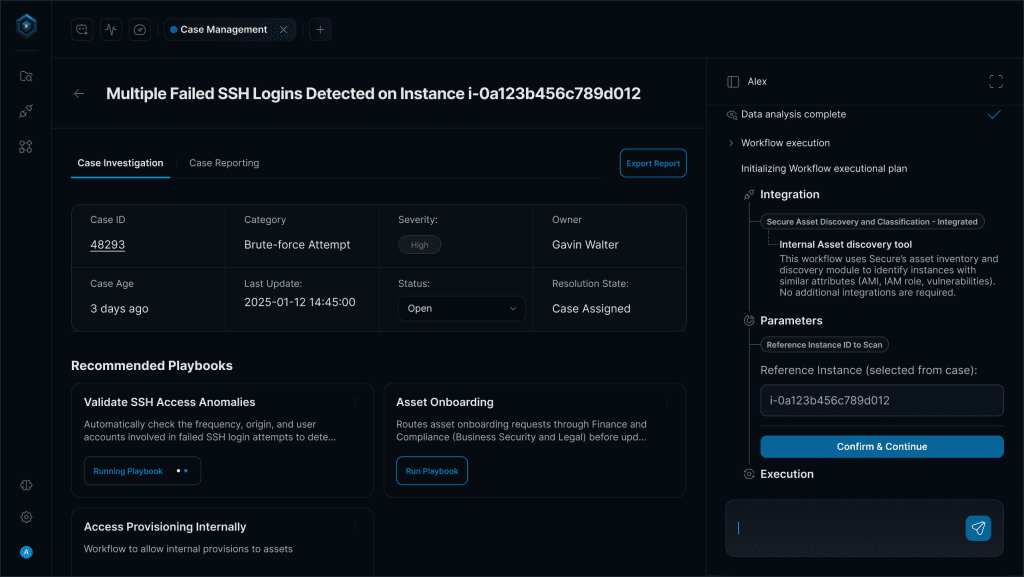Image resolution: width=1024 pixels, height=577 pixels.
Task: Open the workflow nodes icon in sidebar
Action: [26, 147]
